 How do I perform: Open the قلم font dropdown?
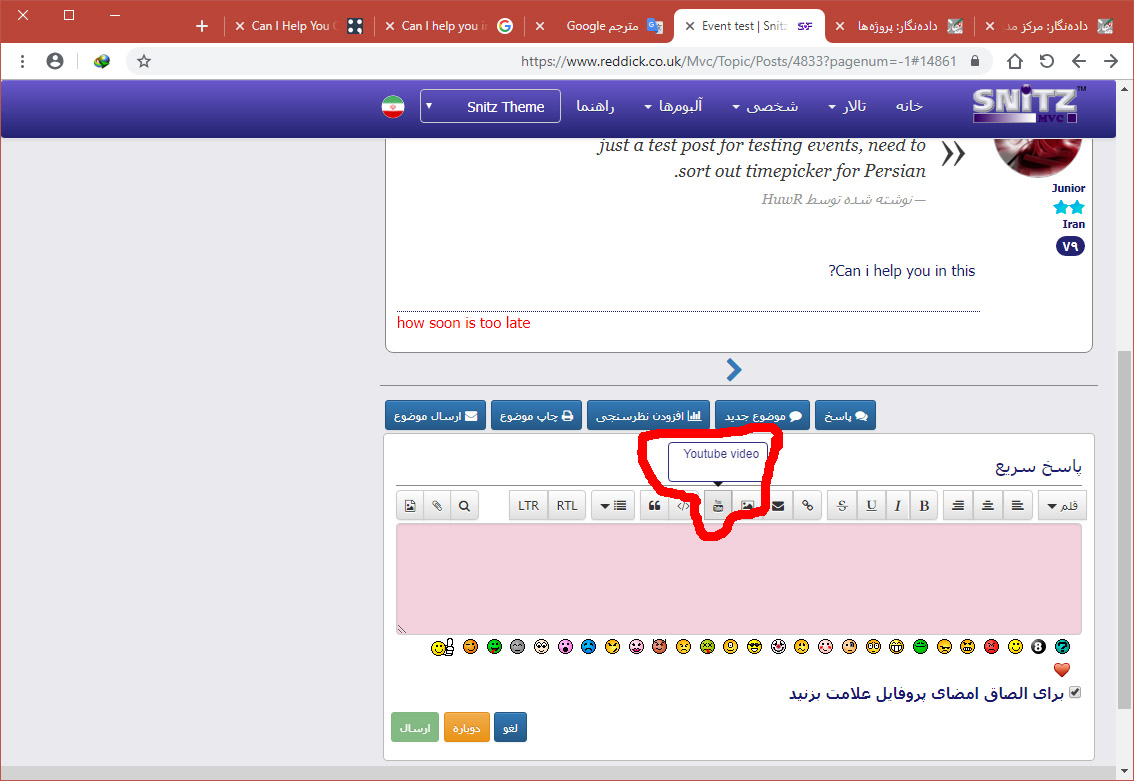pyautogui.click(x=1062, y=506)
